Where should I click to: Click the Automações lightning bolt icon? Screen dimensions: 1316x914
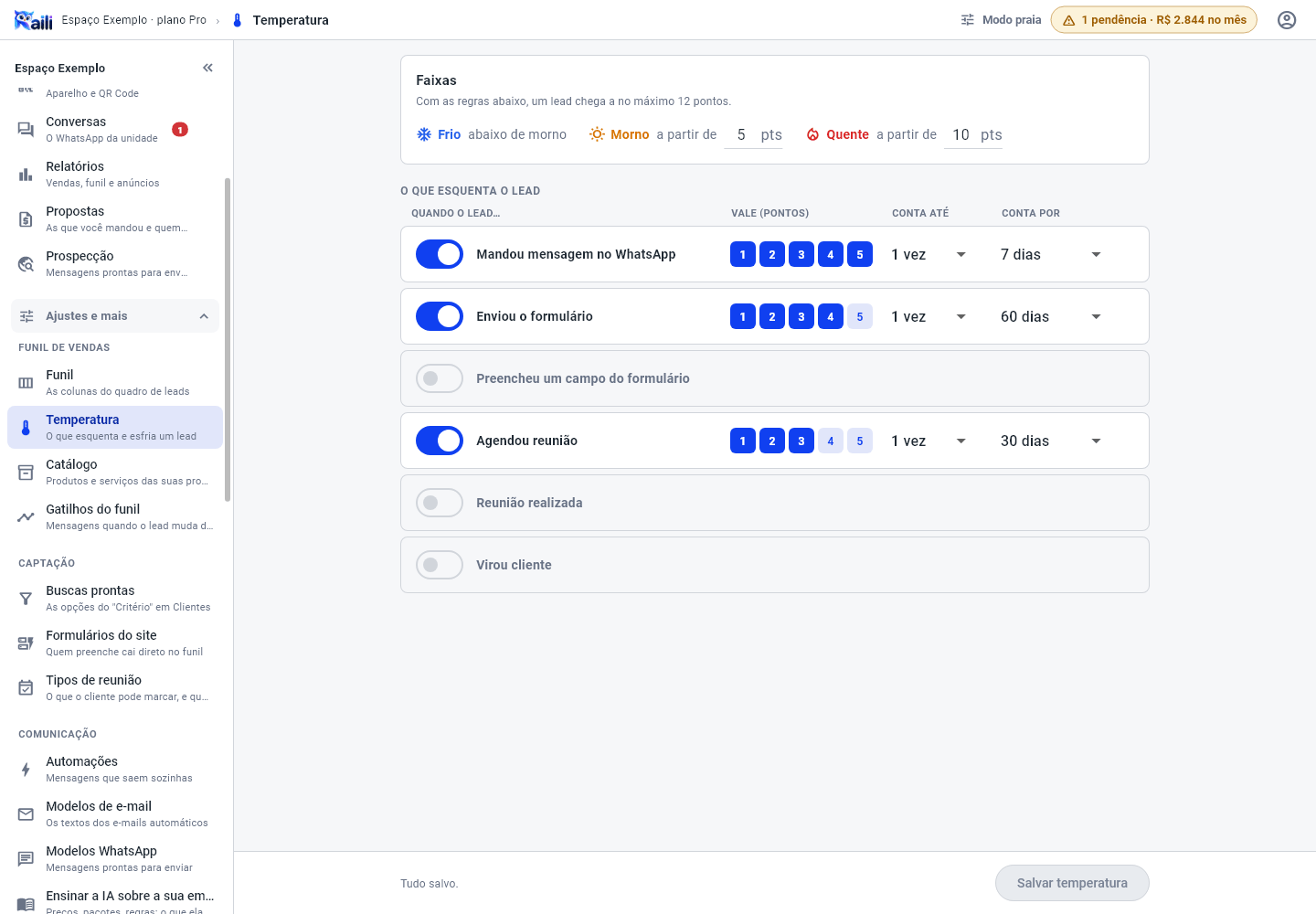pos(26,770)
